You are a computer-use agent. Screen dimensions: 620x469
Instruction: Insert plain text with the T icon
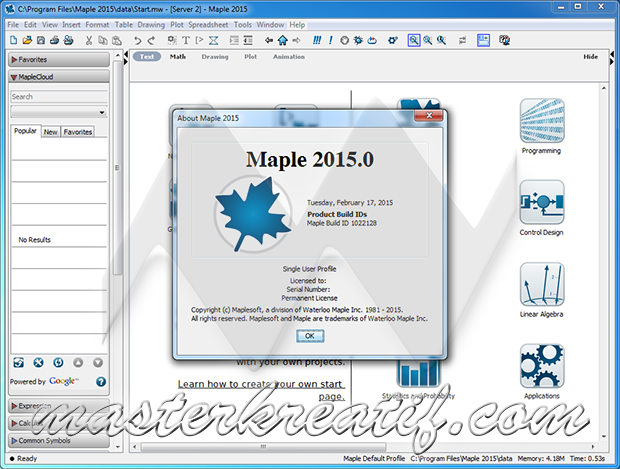click(x=185, y=40)
